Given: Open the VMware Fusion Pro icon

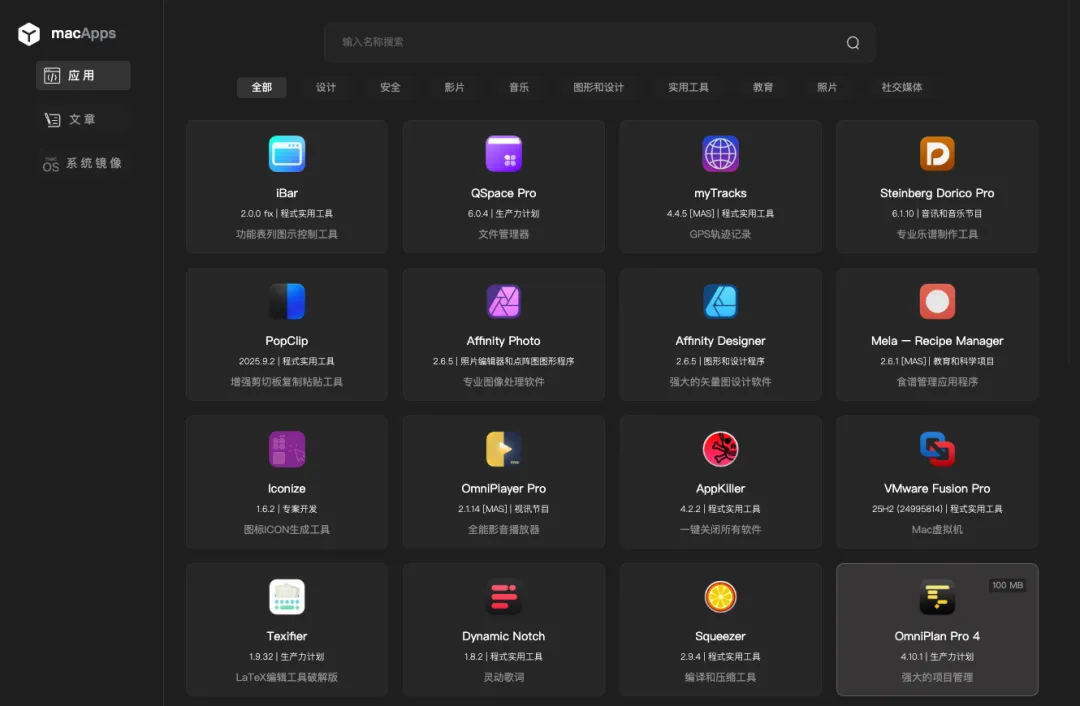Looking at the screenshot, I should tap(937, 449).
